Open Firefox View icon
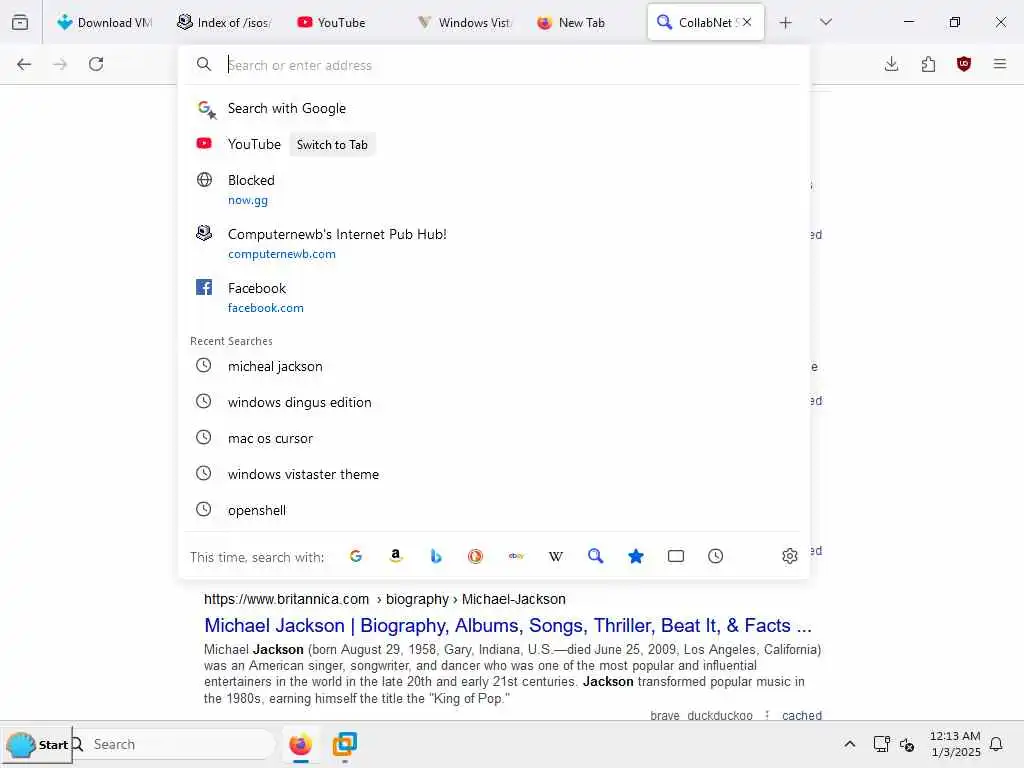Image resolution: width=1024 pixels, height=768 pixels. pyautogui.click(x=20, y=22)
